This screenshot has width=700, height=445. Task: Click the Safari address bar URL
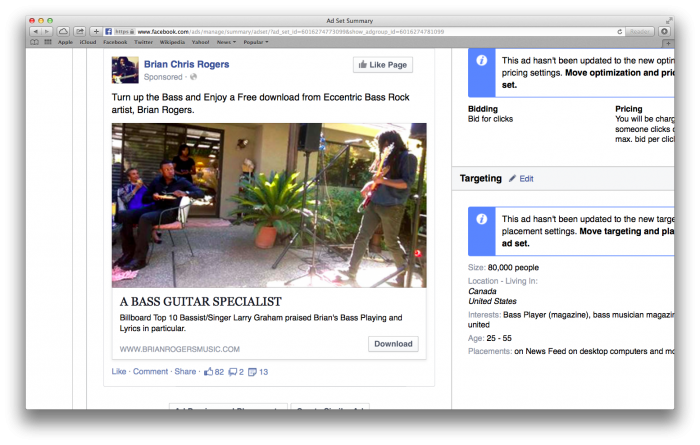pos(290,32)
